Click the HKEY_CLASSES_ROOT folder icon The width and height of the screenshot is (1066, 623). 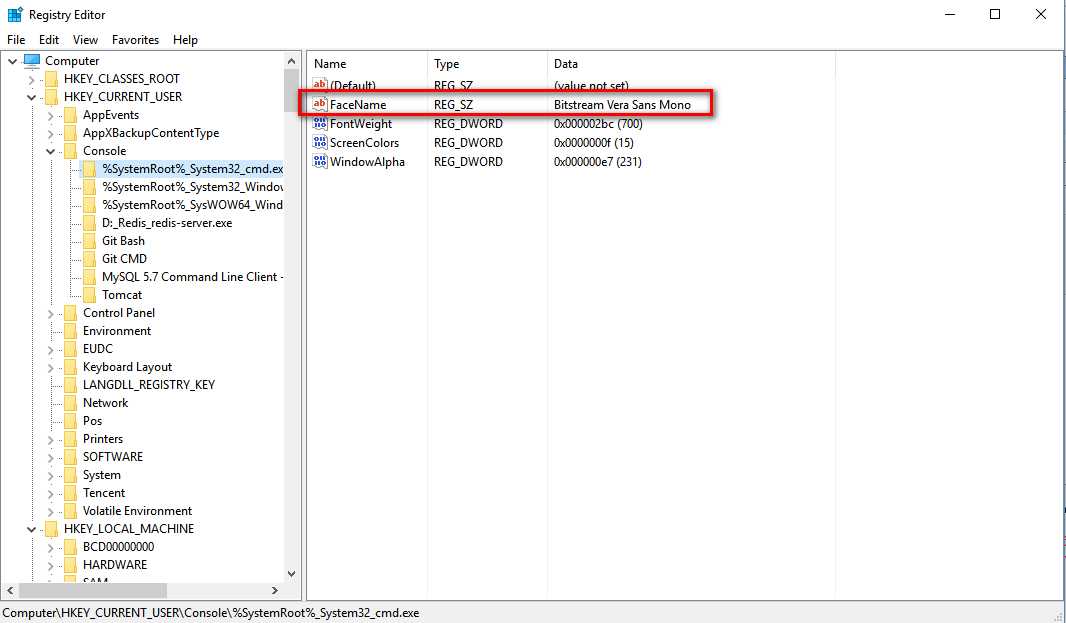tap(51, 79)
